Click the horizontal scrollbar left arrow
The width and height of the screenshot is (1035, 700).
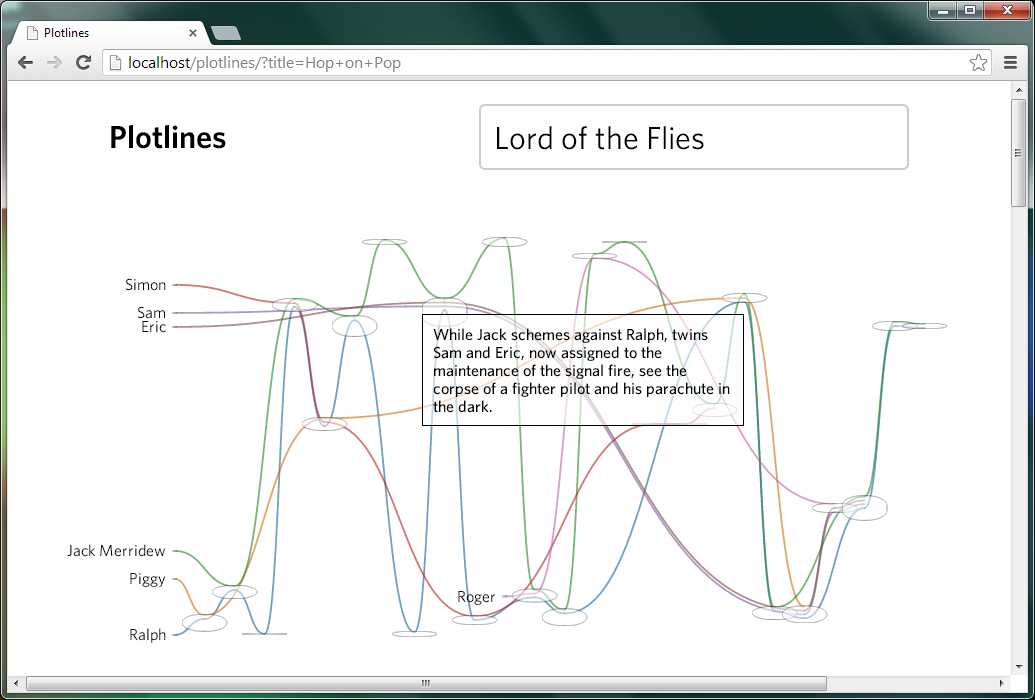(17, 683)
